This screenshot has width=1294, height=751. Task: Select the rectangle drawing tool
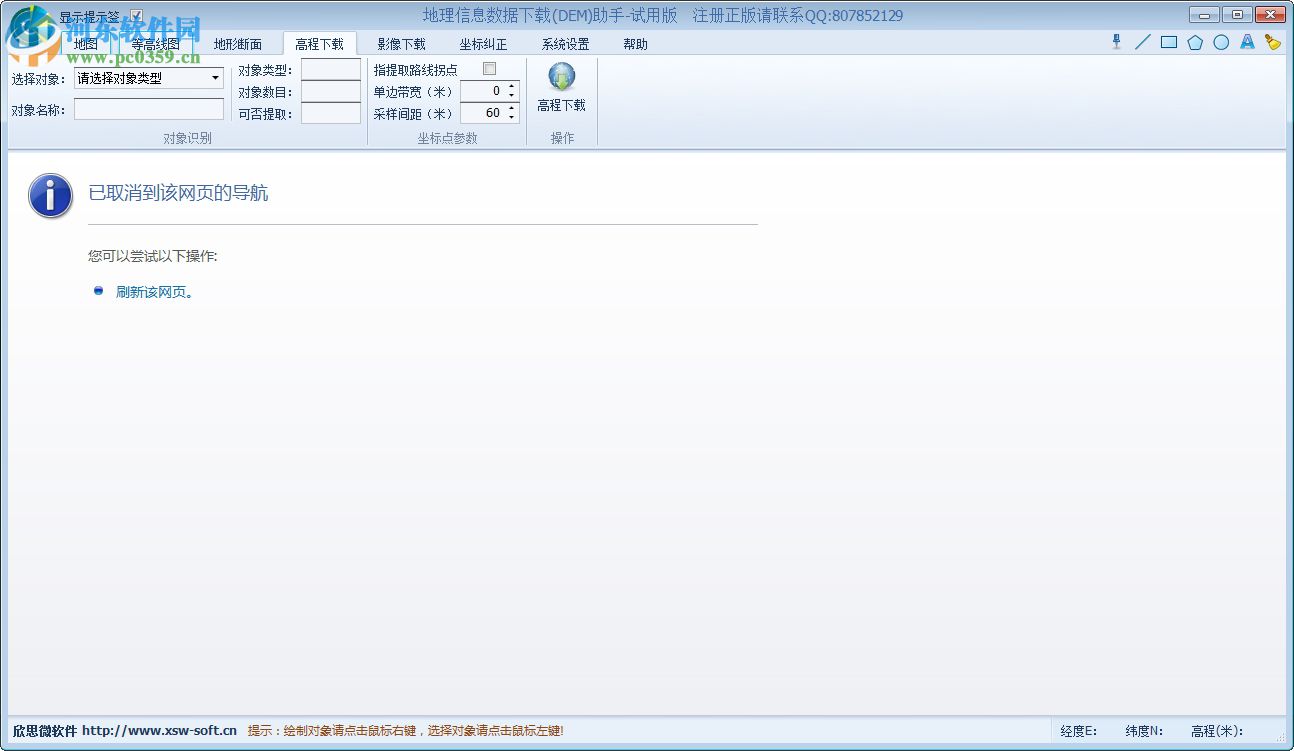pos(1169,42)
